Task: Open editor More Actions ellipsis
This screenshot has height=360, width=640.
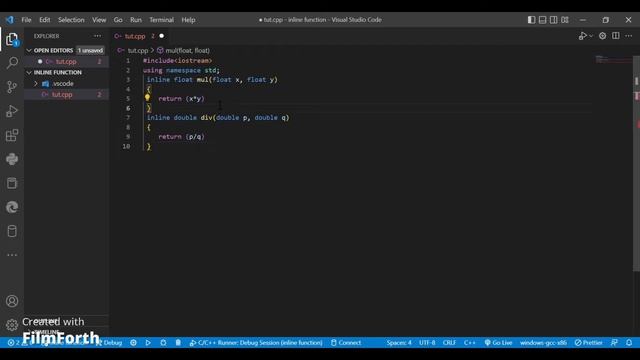Action: (x=629, y=36)
